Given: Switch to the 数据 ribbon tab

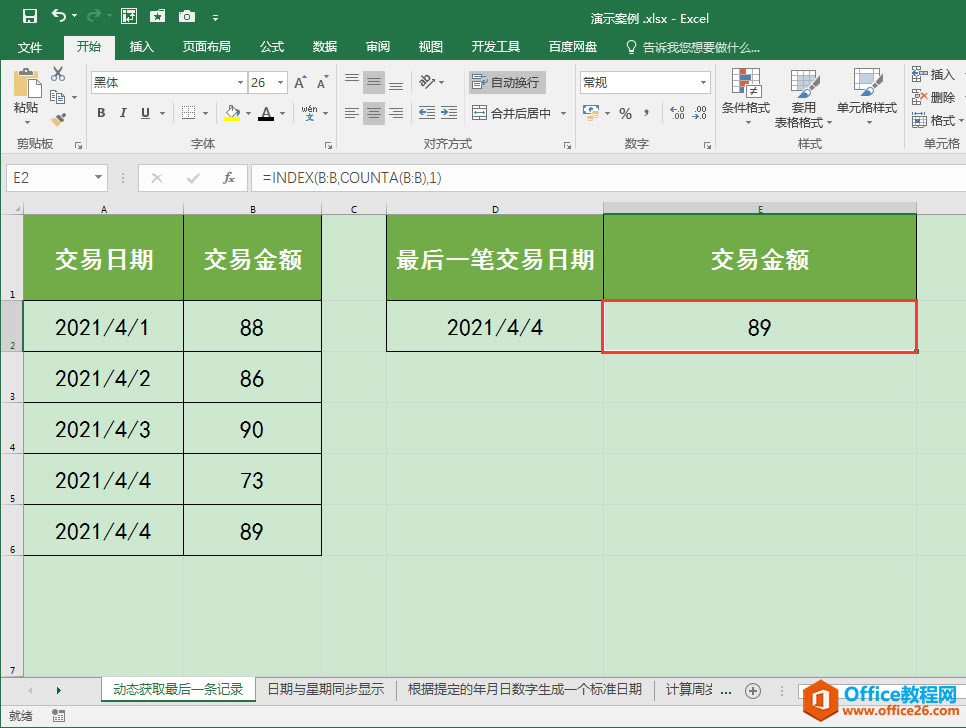Looking at the screenshot, I should 325,47.
